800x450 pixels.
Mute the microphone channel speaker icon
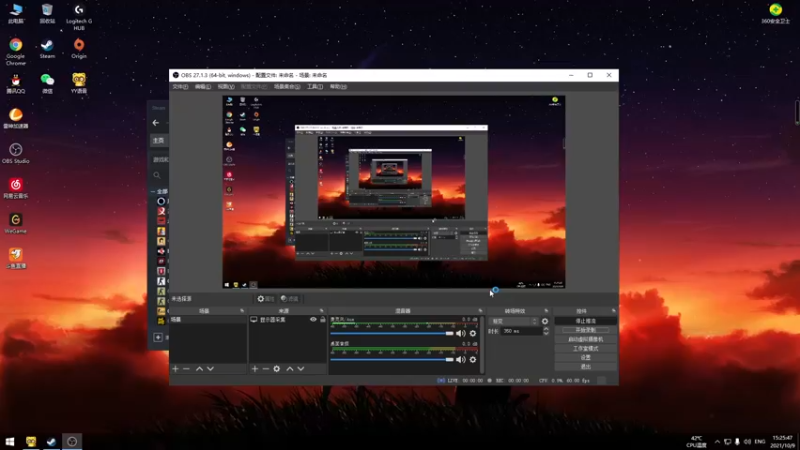pos(461,333)
